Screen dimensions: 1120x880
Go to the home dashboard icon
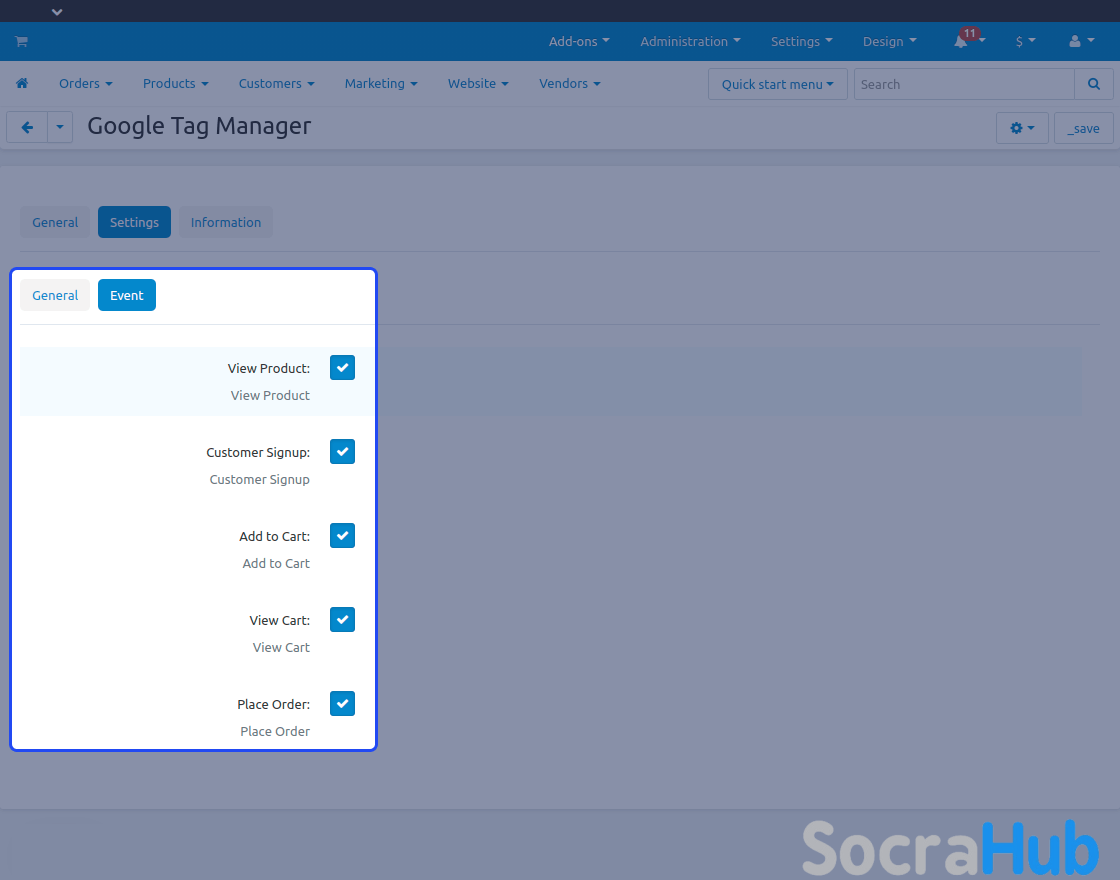(22, 84)
